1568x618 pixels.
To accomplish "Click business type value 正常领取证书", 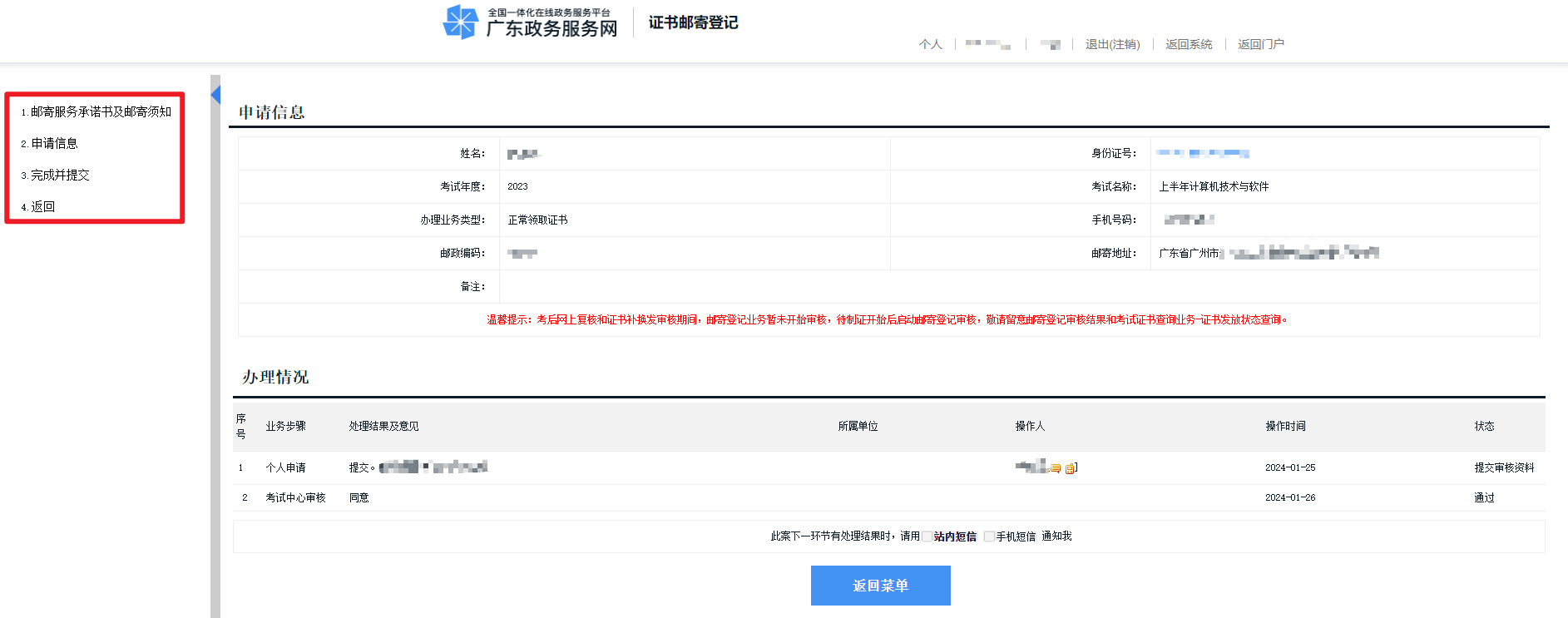I will pyautogui.click(x=537, y=220).
